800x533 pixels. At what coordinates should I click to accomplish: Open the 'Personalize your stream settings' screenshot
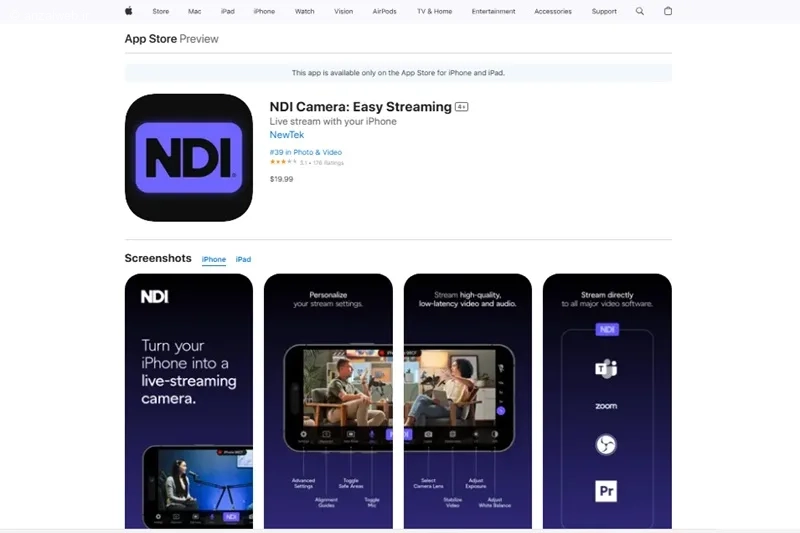328,401
